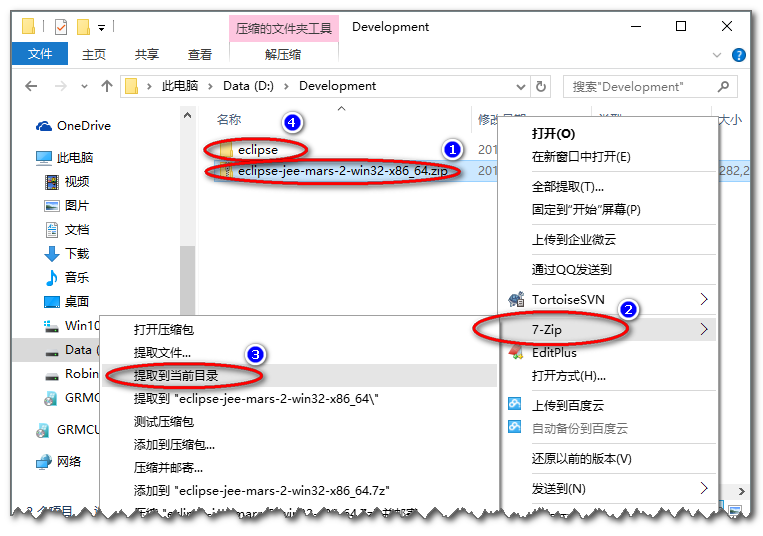Open the blue help question mark icon
Viewport: 763px width, 536px height.
click(x=739, y=55)
